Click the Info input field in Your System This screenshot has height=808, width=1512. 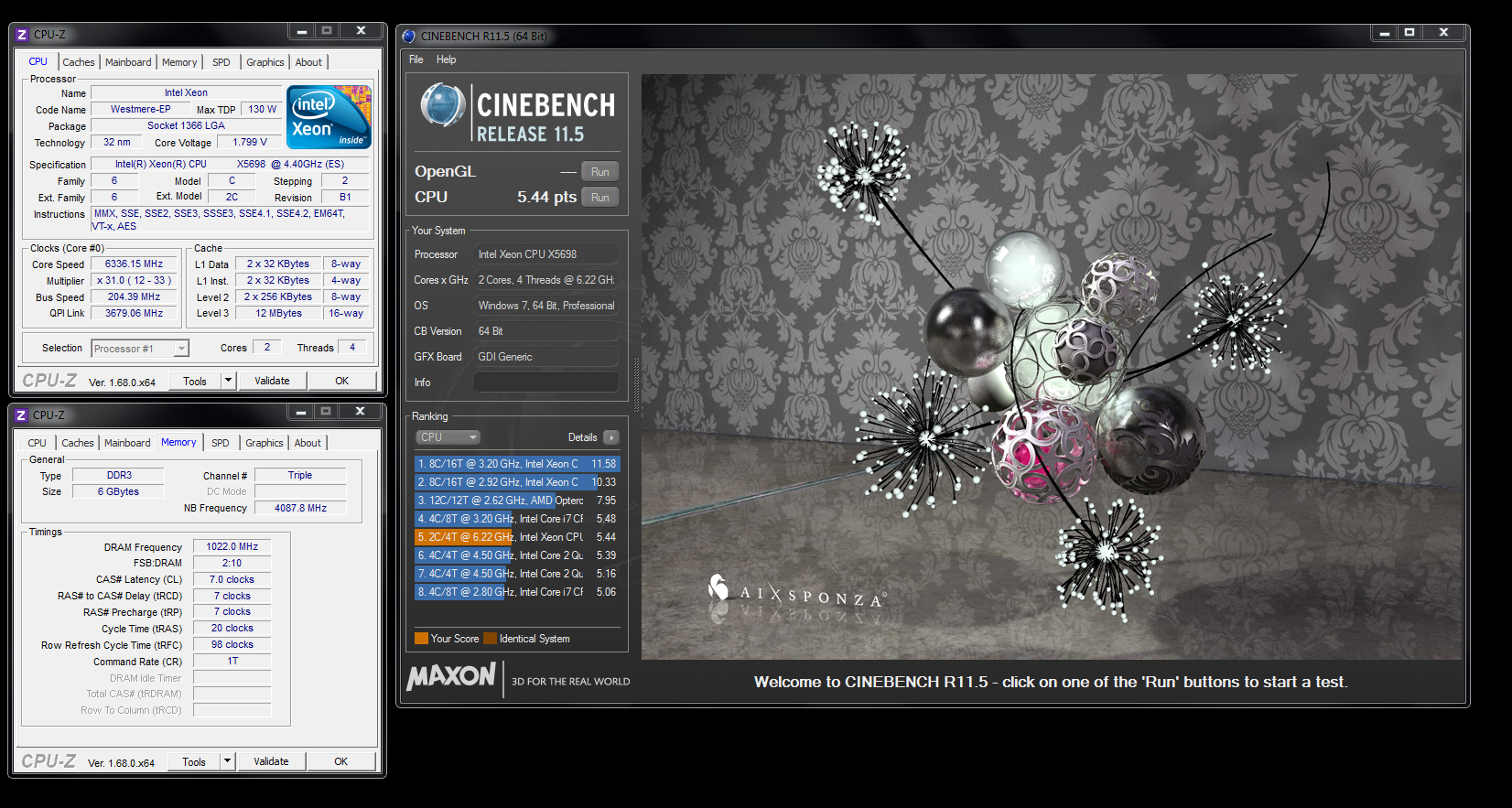[546, 382]
